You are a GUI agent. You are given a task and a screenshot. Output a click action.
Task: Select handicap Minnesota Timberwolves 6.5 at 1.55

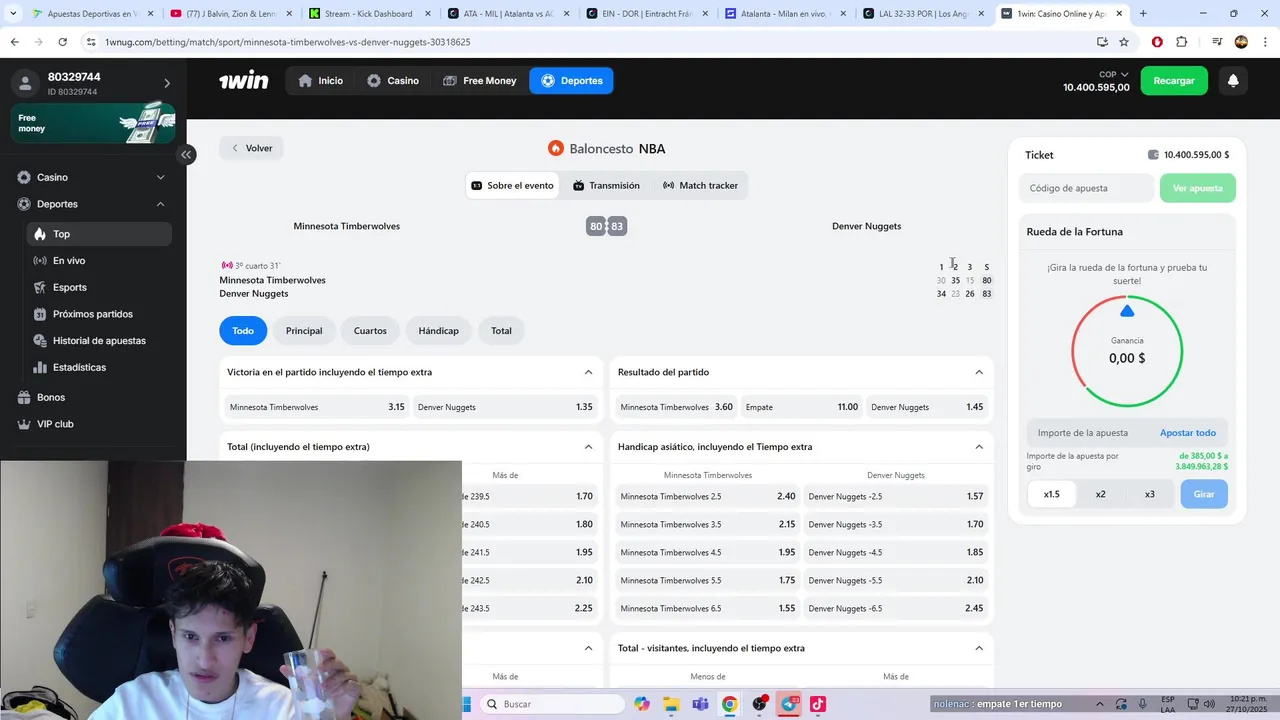tap(708, 608)
